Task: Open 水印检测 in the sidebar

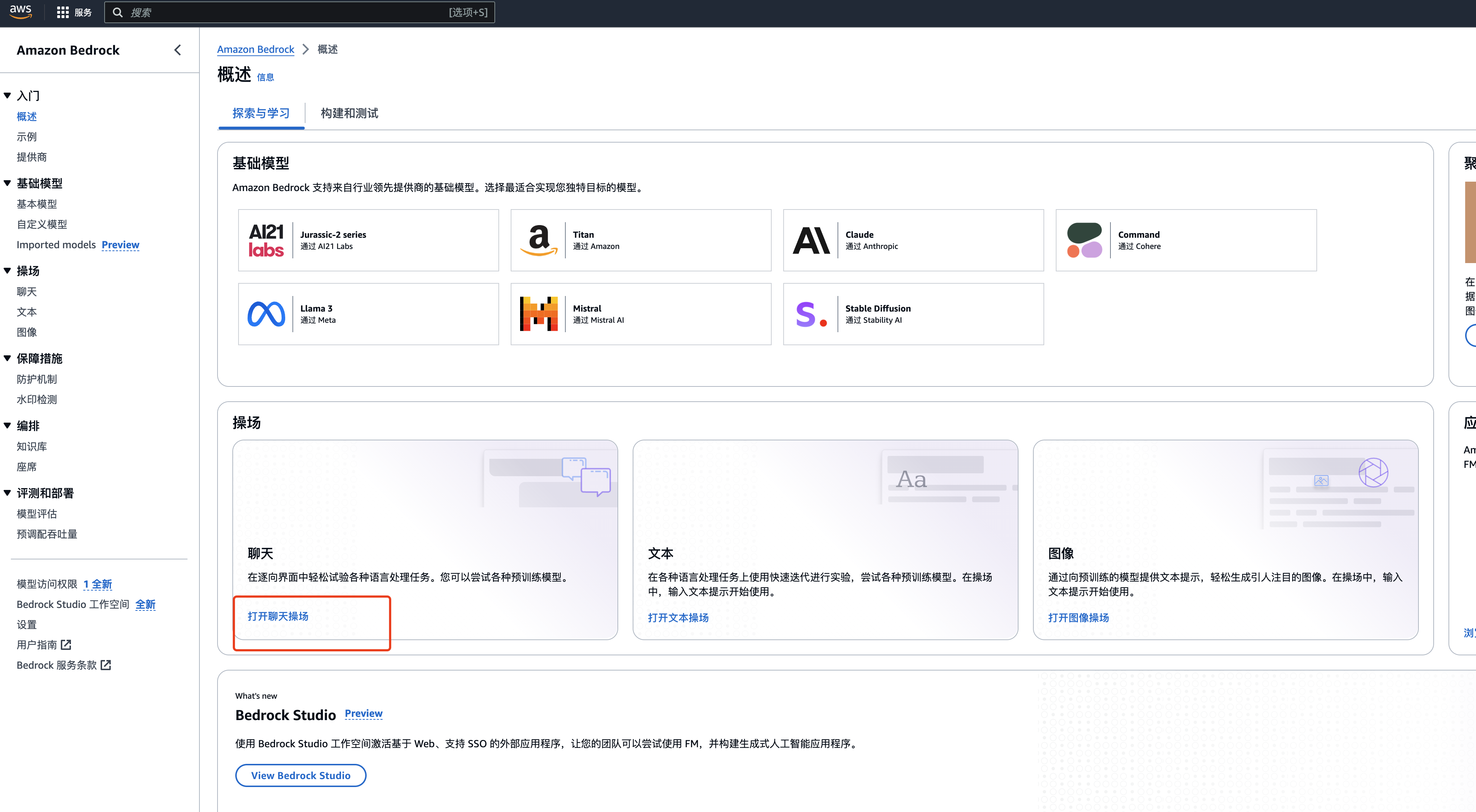Action: point(37,399)
